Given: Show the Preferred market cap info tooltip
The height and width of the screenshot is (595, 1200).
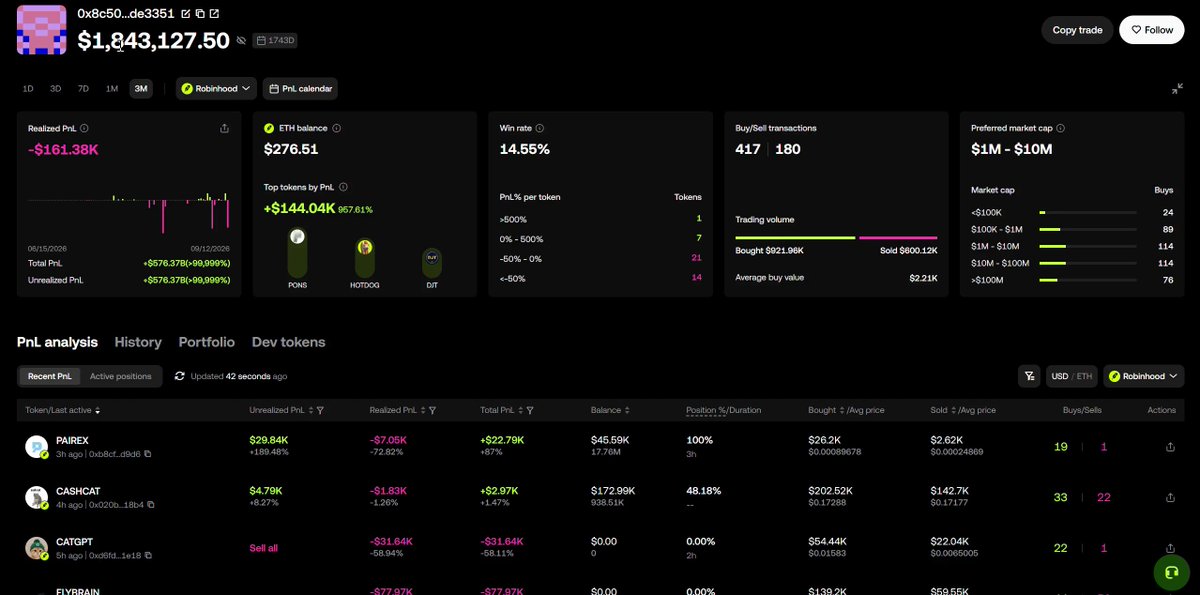Looking at the screenshot, I should tap(1060, 128).
